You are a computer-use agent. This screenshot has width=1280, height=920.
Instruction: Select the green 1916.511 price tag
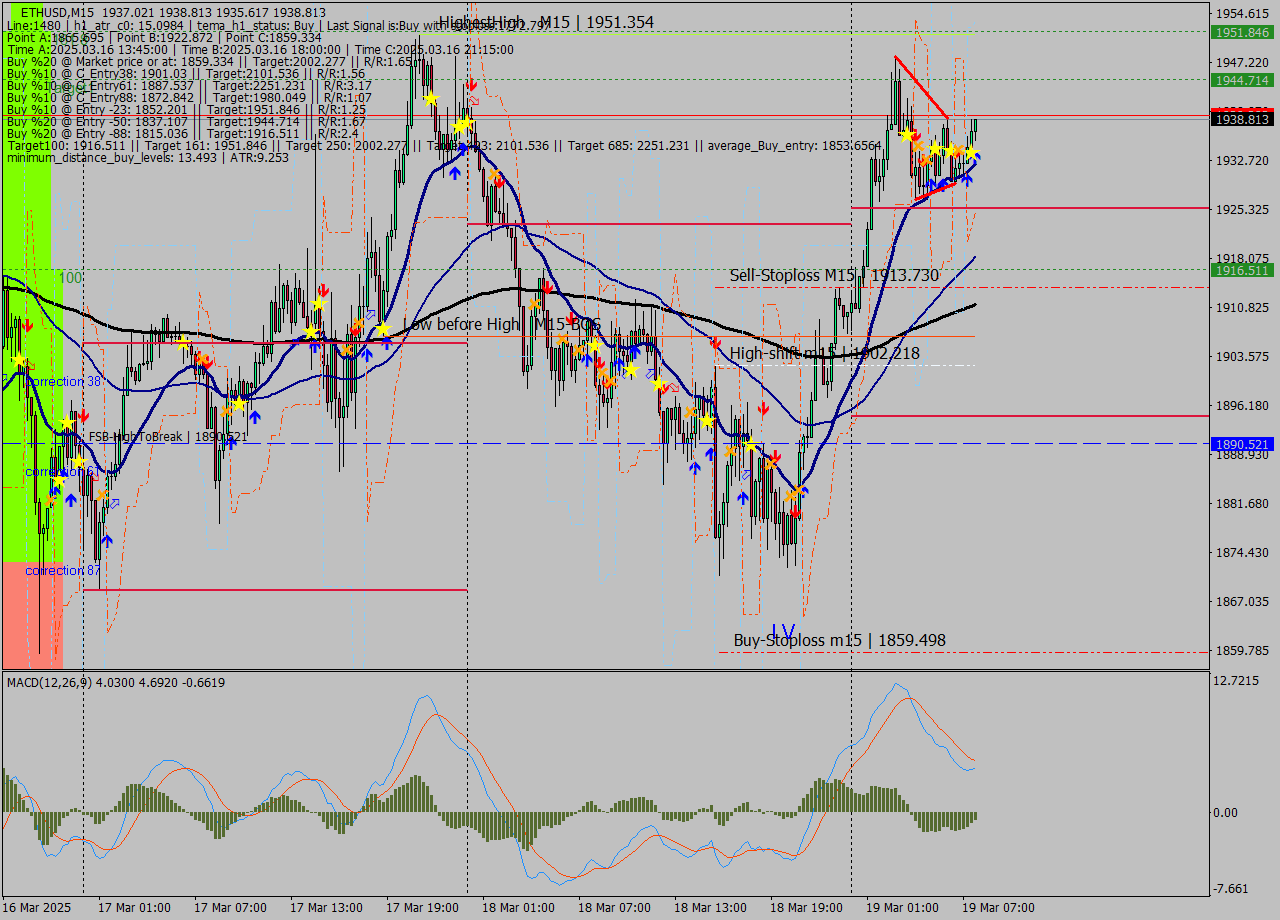[1241, 270]
